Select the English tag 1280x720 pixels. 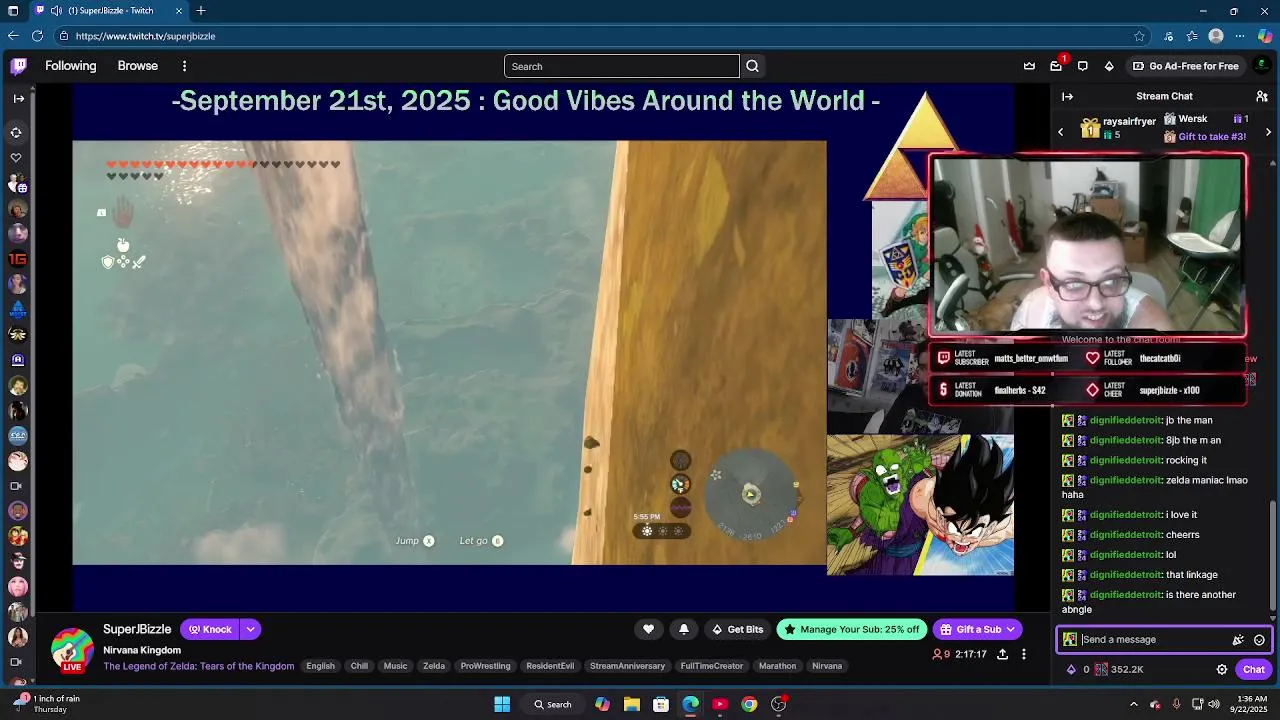pyautogui.click(x=321, y=666)
